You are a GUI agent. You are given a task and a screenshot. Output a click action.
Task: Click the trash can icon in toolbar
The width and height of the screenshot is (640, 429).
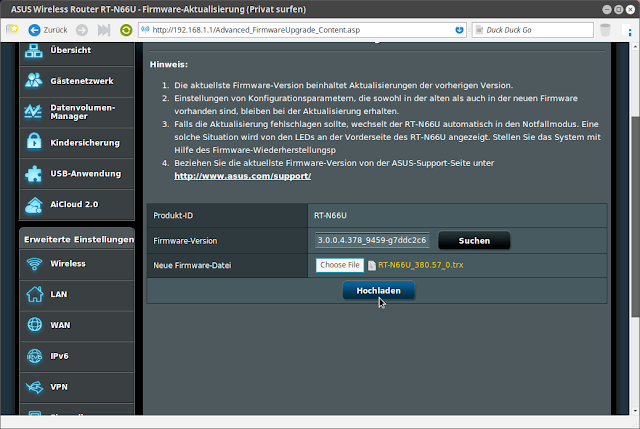(x=605, y=30)
